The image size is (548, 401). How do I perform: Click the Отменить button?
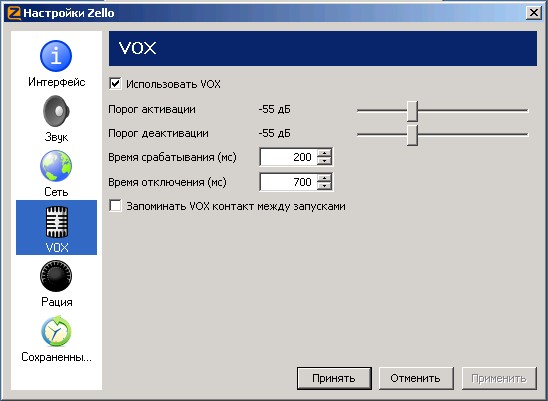(416, 378)
